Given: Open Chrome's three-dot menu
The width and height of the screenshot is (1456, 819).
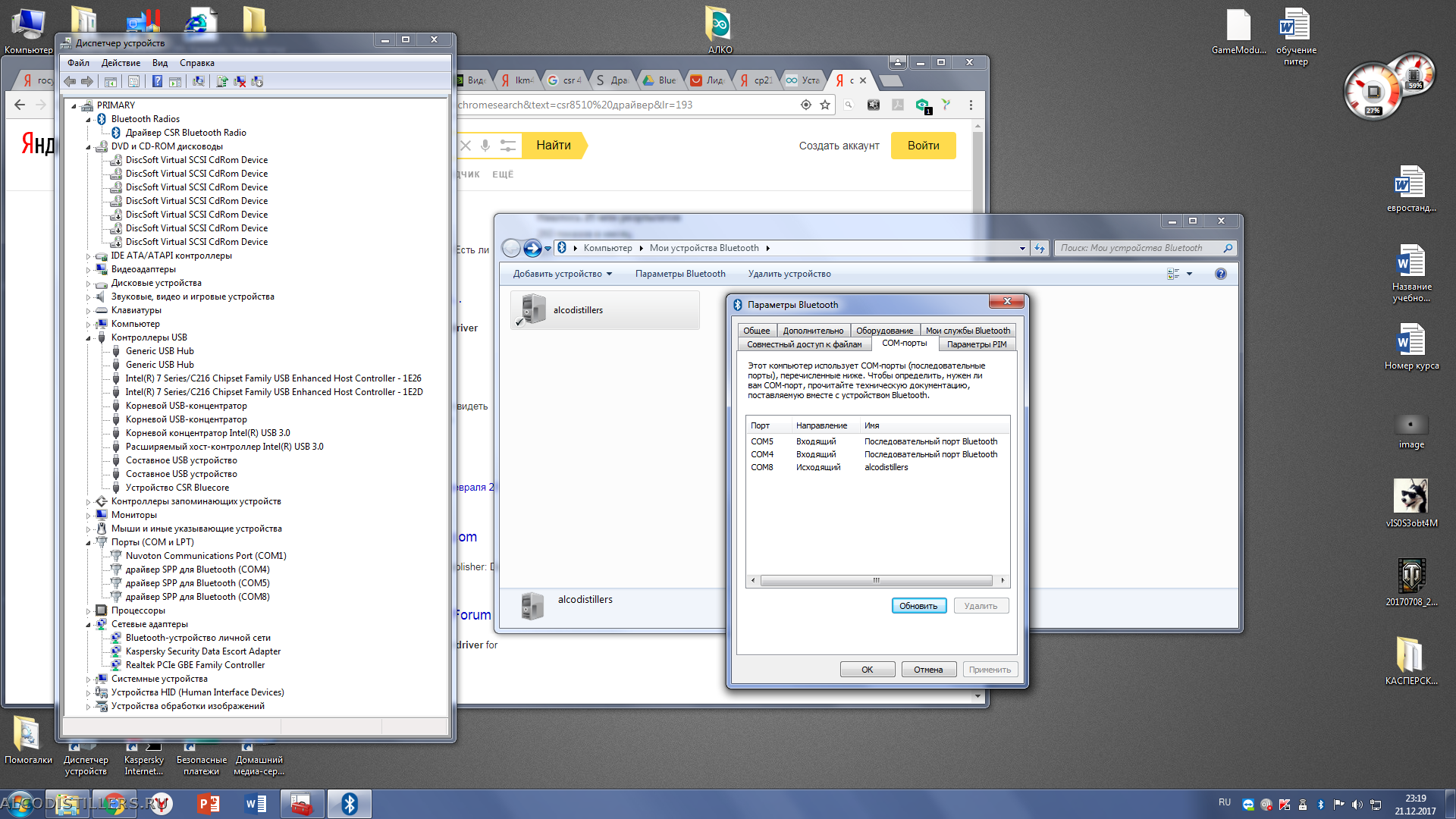Looking at the screenshot, I should pos(971,105).
